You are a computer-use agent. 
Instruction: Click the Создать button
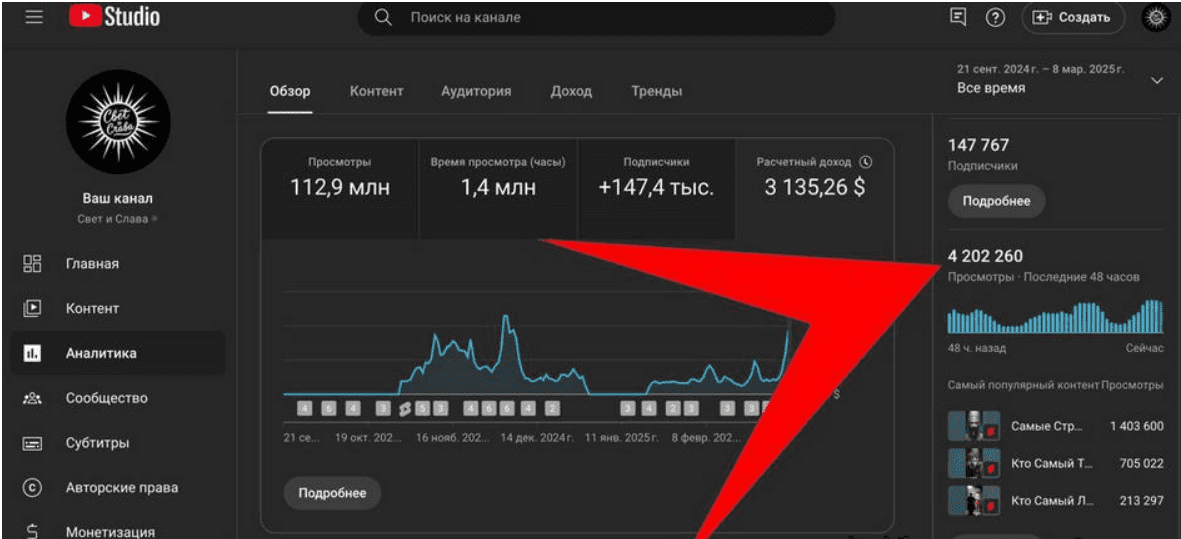(x=1072, y=17)
